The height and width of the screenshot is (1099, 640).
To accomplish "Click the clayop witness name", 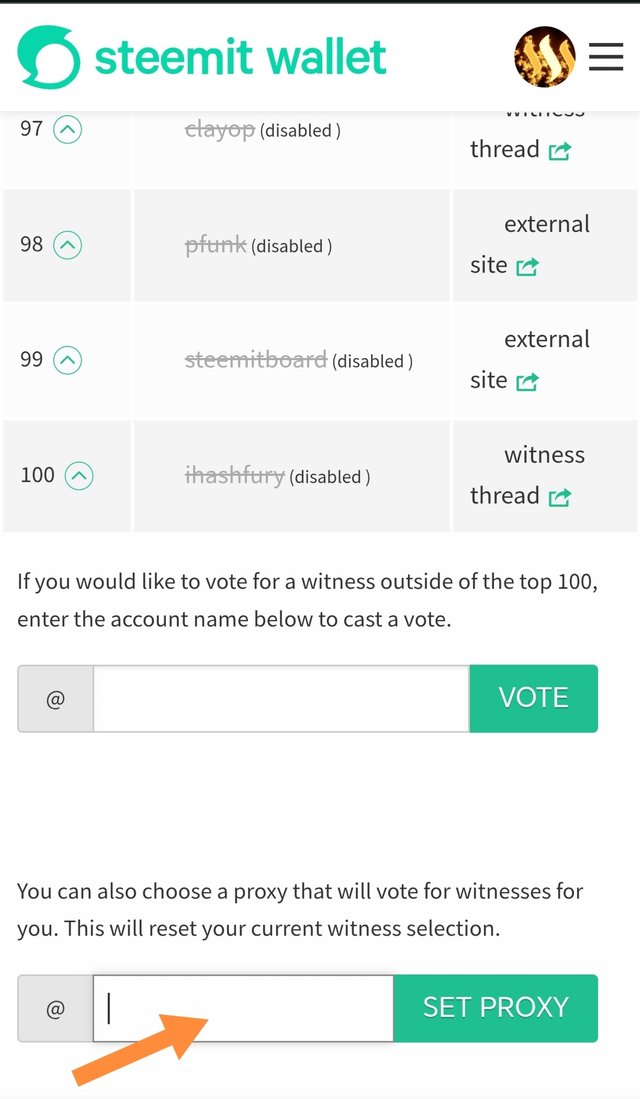I will (x=220, y=129).
